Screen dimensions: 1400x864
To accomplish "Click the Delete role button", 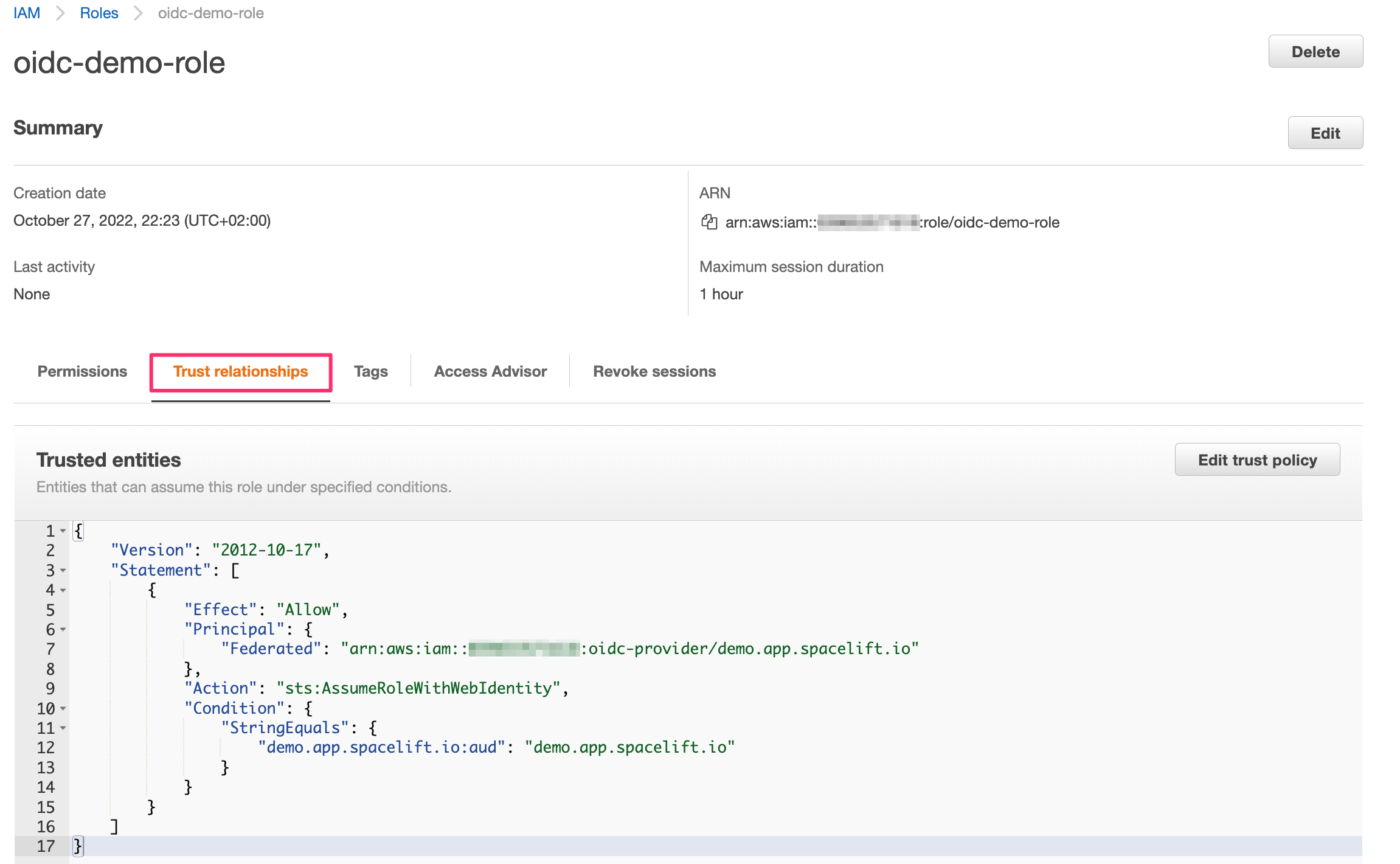I will coord(1315,52).
